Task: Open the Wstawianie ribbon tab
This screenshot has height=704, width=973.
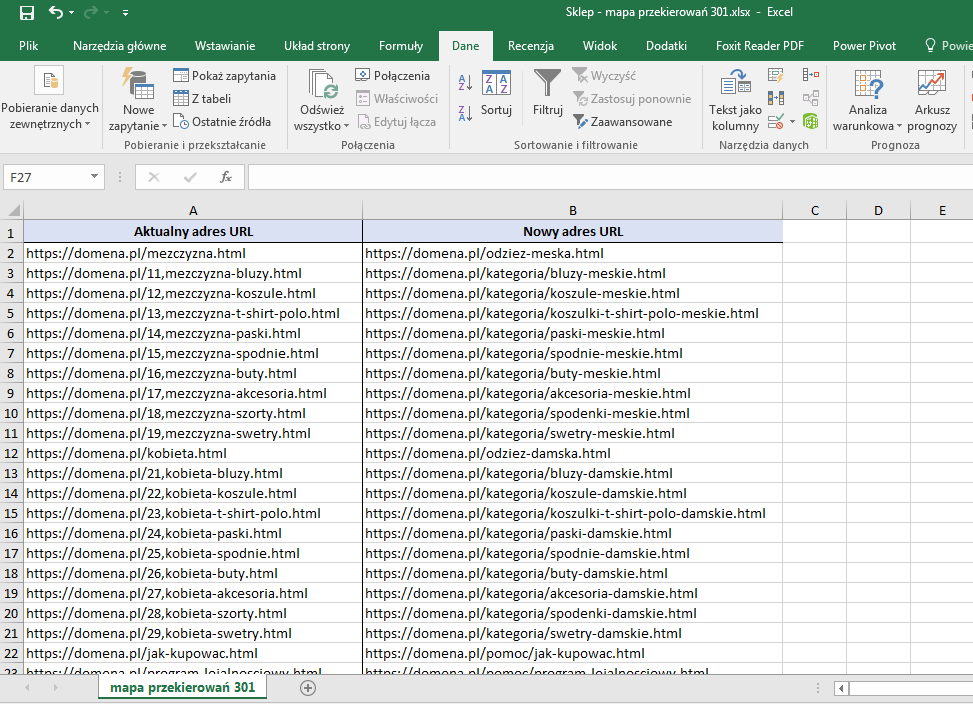Action: coord(225,45)
